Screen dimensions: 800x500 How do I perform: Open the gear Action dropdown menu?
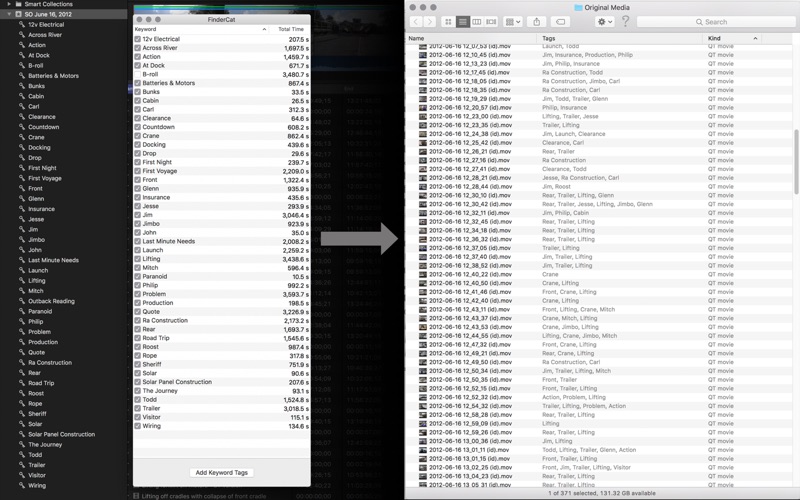(604, 21)
